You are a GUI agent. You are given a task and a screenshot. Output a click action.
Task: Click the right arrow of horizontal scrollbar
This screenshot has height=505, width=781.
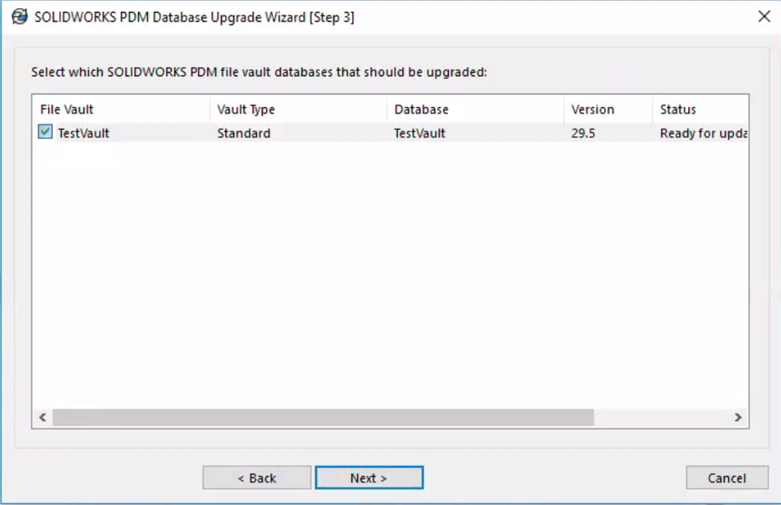738,417
